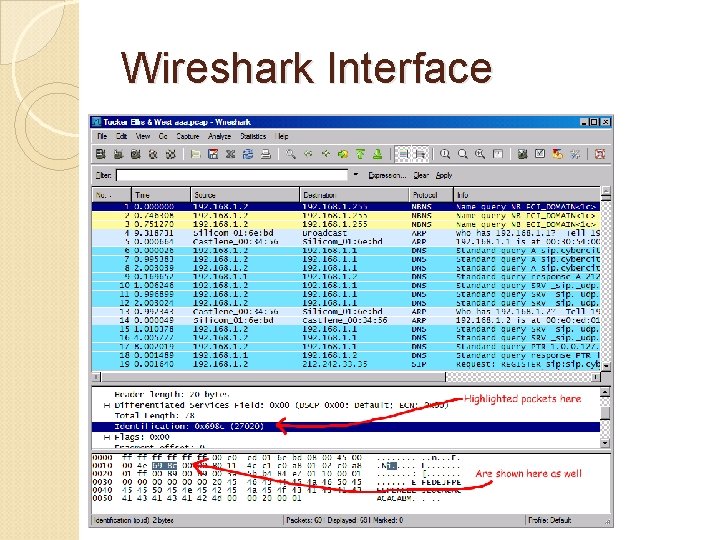The height and width of the screenshot is (540, 720).
Task: Open help with the lifebuoy icon
Action: [600, 154]
